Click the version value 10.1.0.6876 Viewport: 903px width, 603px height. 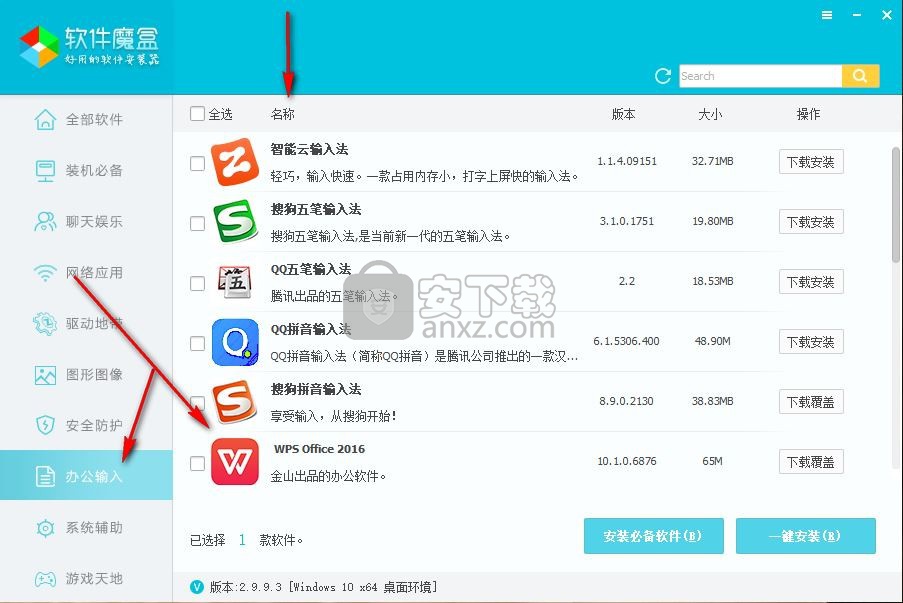627,461
